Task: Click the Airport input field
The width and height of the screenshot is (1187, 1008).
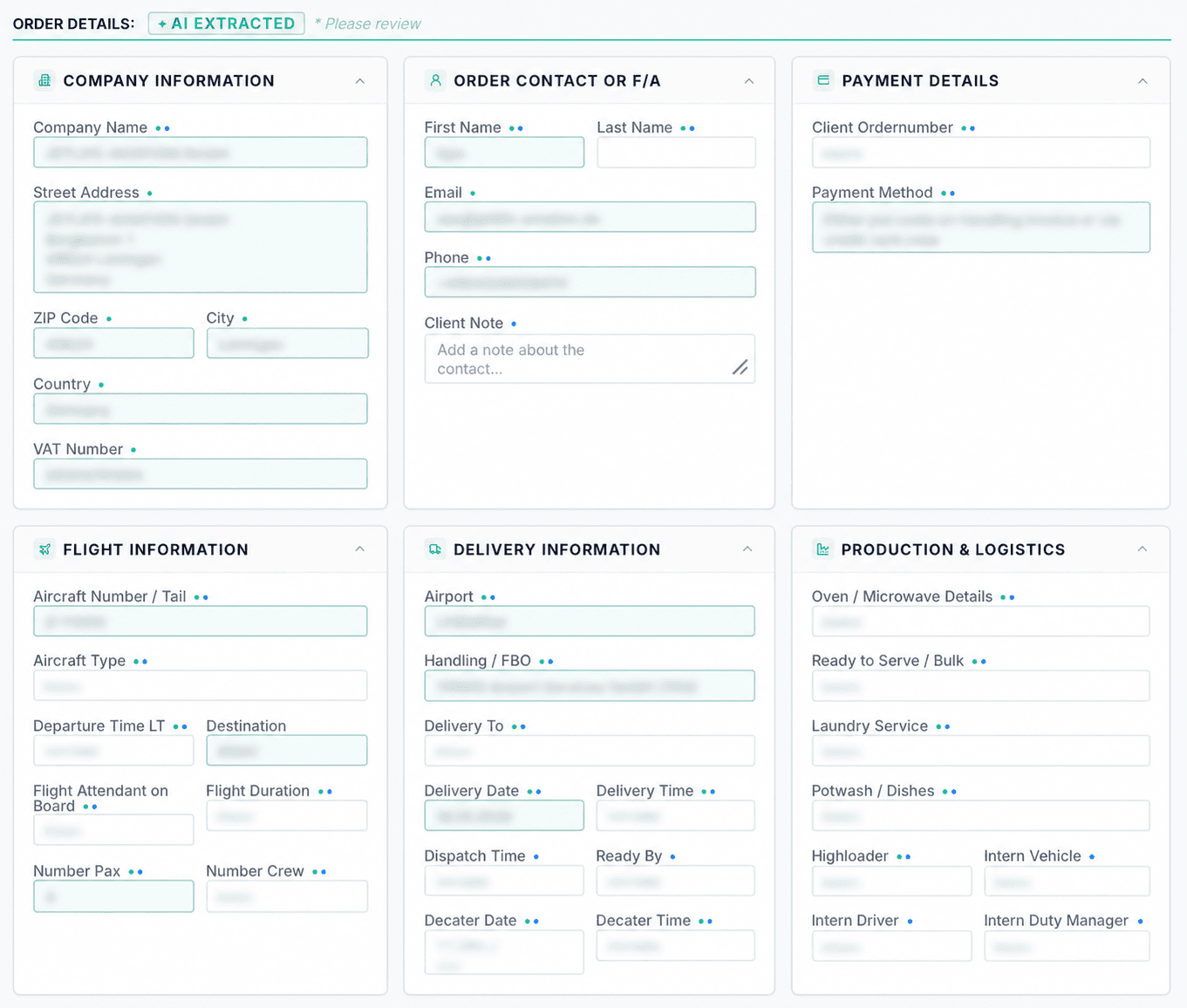Action: (590, 622)
